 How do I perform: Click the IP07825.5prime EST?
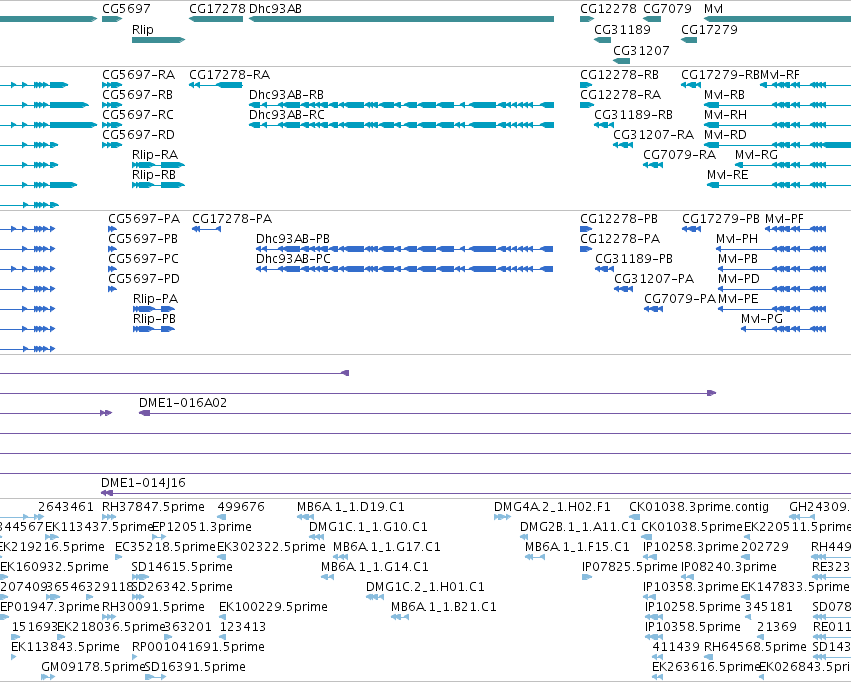[587, 577]
